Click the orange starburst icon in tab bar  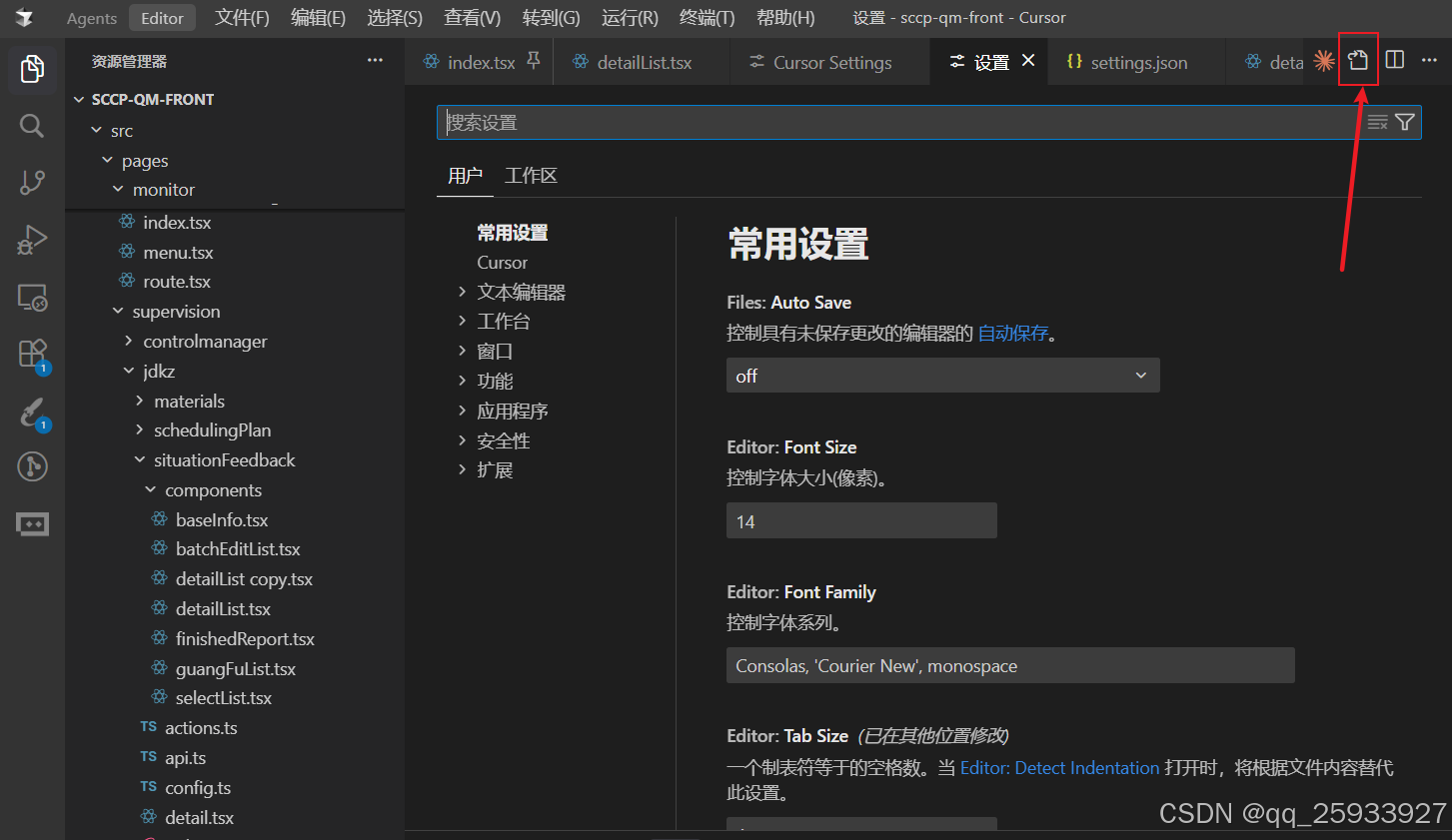pos(1324,61)
